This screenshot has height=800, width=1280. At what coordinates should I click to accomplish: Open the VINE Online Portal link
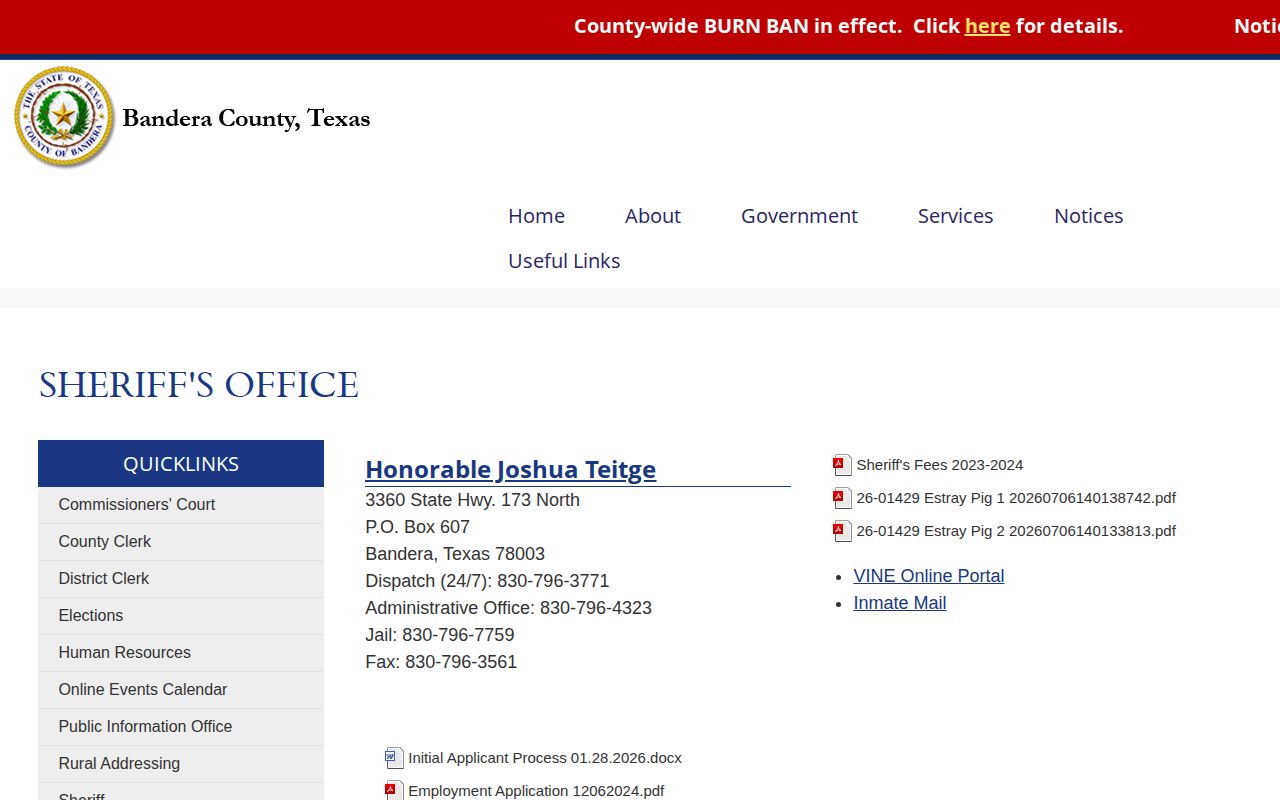(x=929, y=576)
